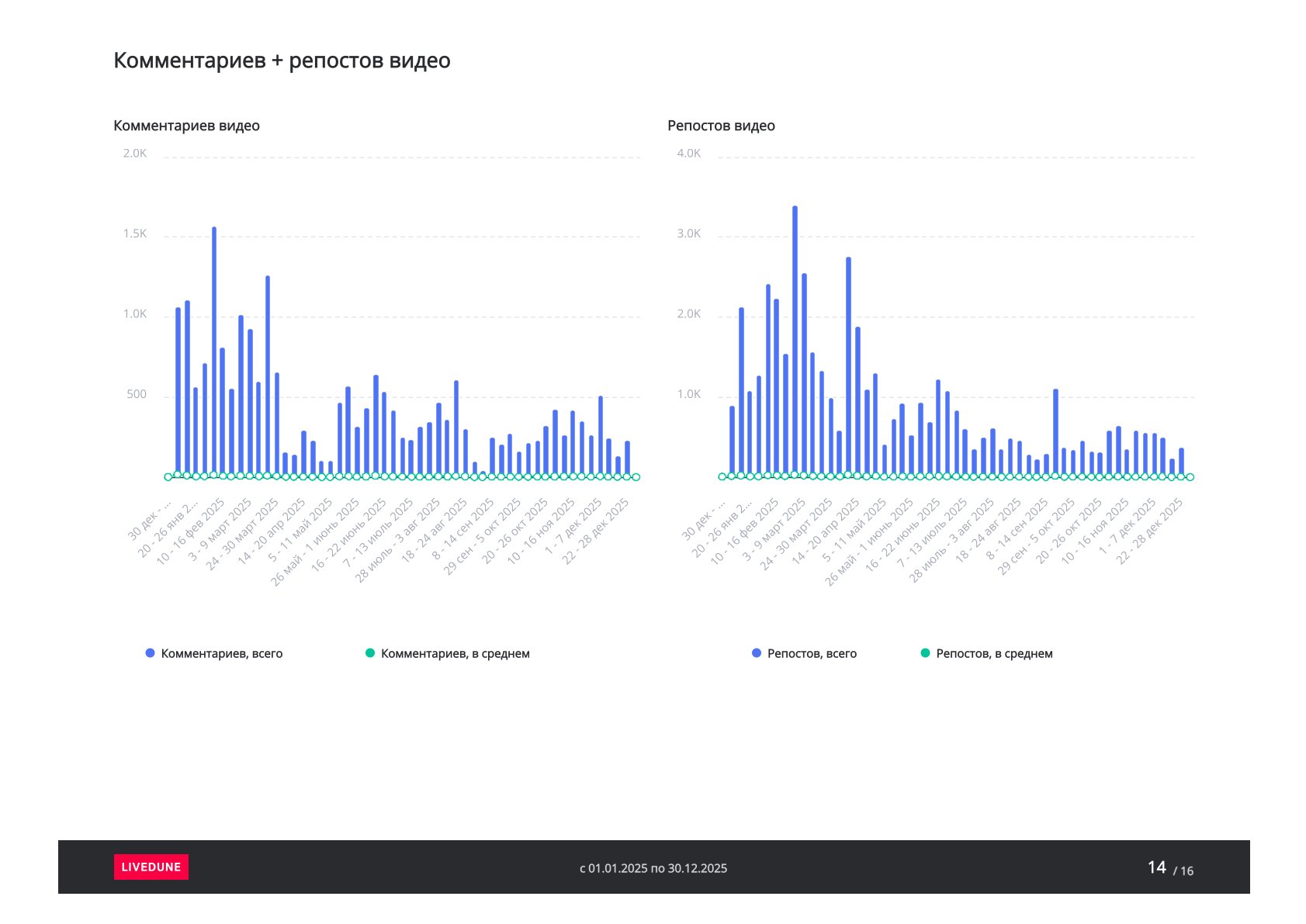Click the LIVEDUNE logo in the footer
The height and width of the screenshot is (924, 1306).
[151, 867]
